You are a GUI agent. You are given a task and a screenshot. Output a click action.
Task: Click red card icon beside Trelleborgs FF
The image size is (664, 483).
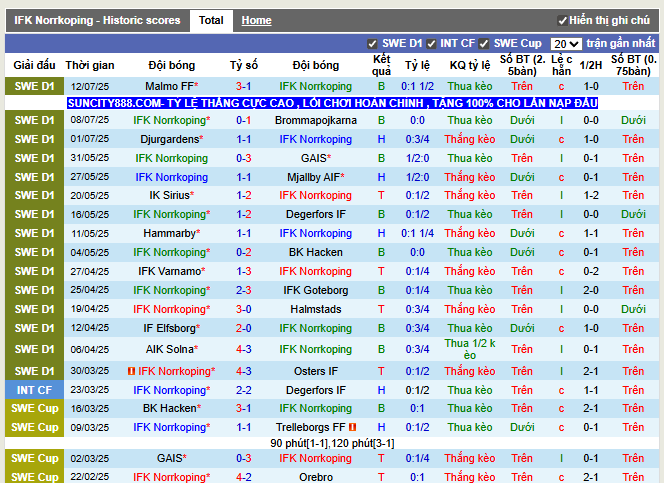352,427
